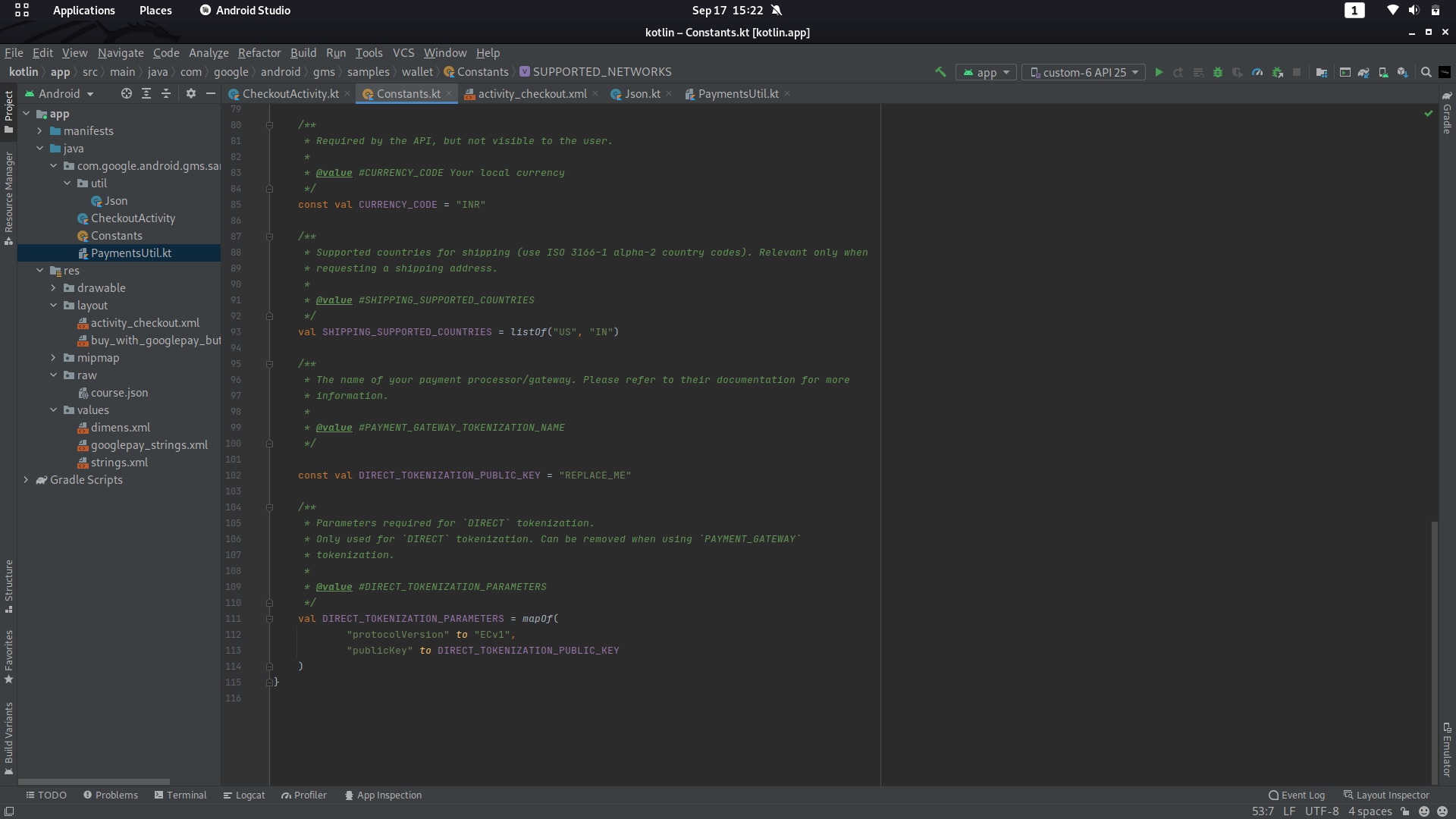Toggle the Gradle side panel
This screenshot has height=819, width=1456.
[1447, 114]
